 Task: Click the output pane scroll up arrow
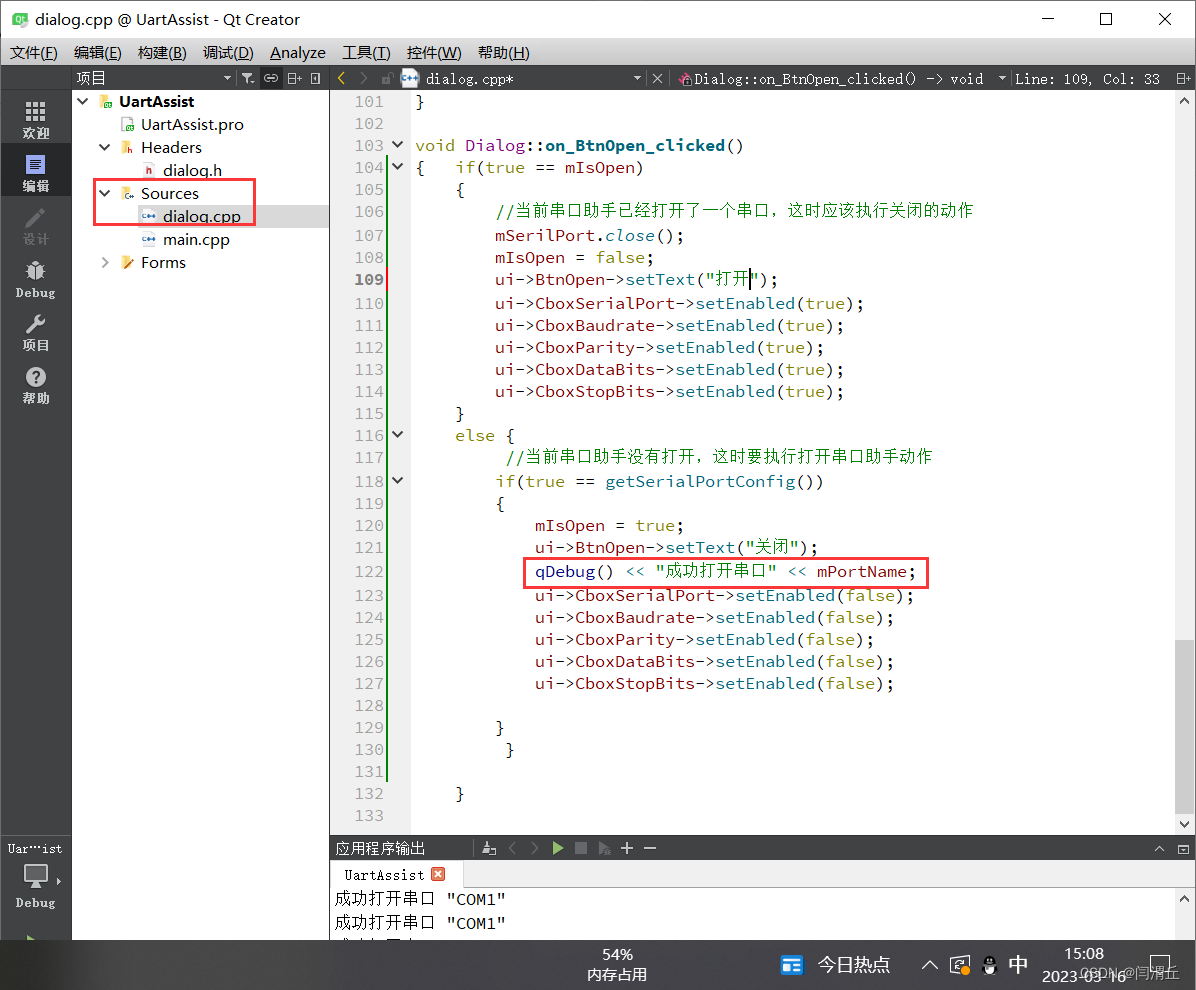click(x=1184, y=898)
